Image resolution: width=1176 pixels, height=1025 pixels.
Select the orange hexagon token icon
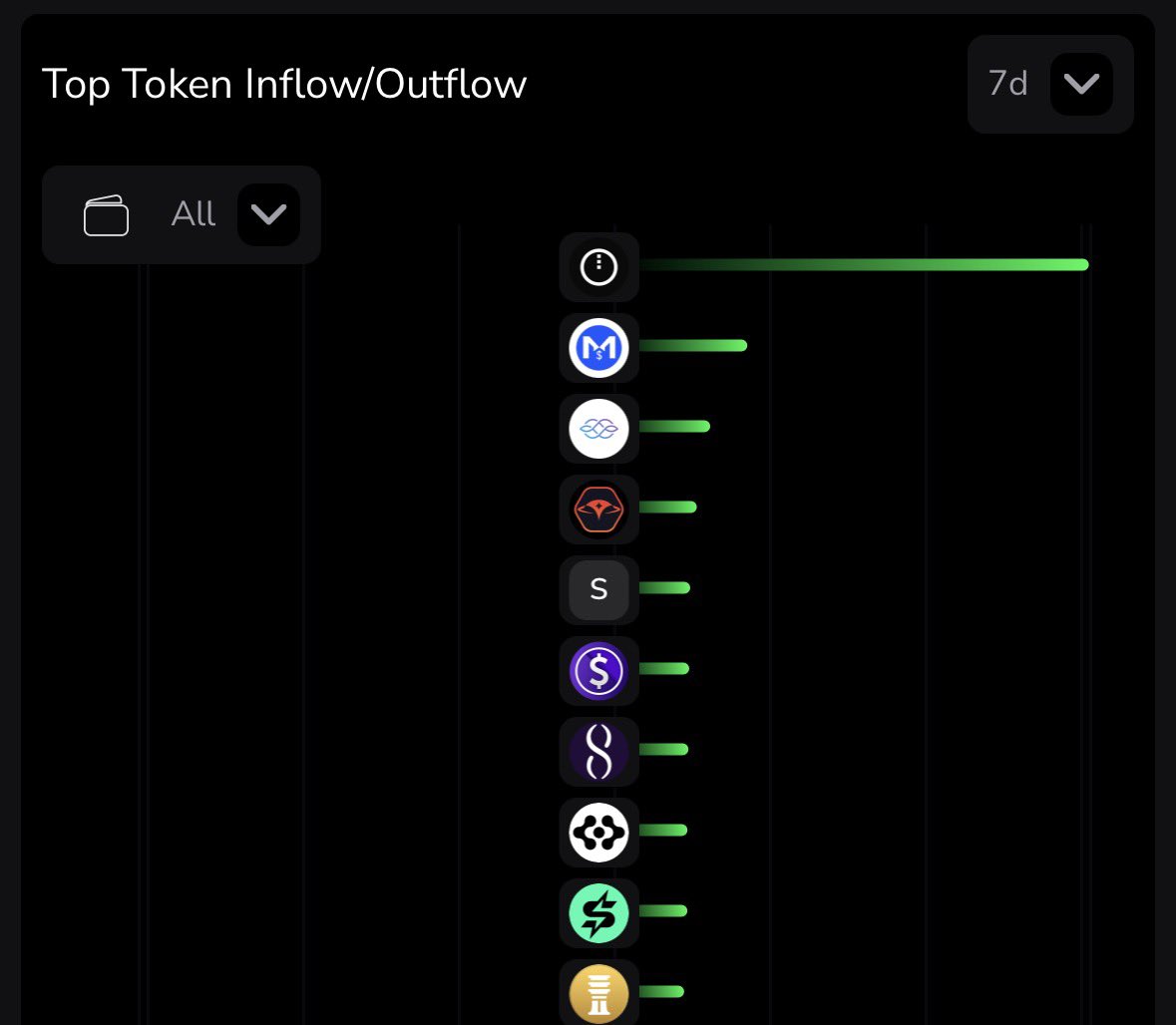598,510
